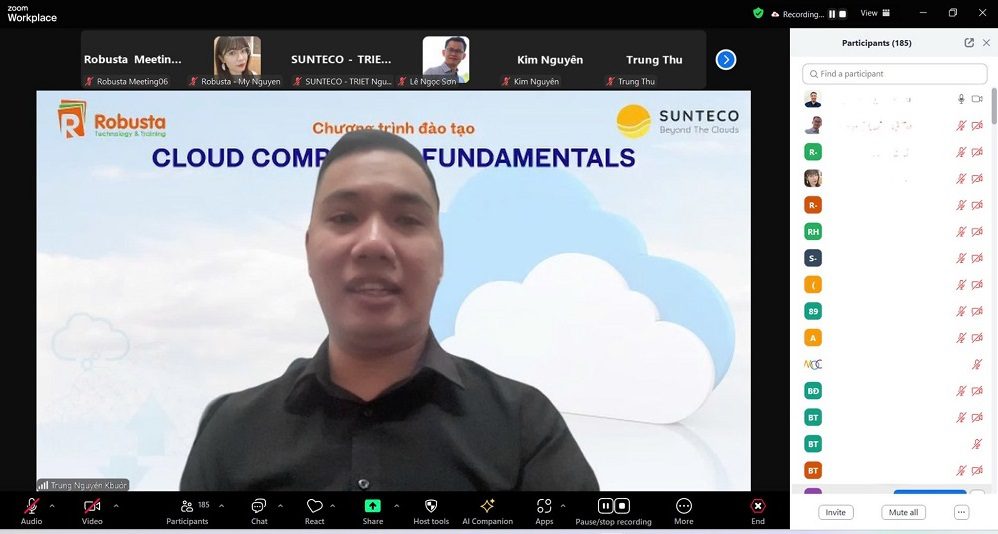Select the orange BT participant avatar
The image size is (998, 534).
[x=813, y=471]
